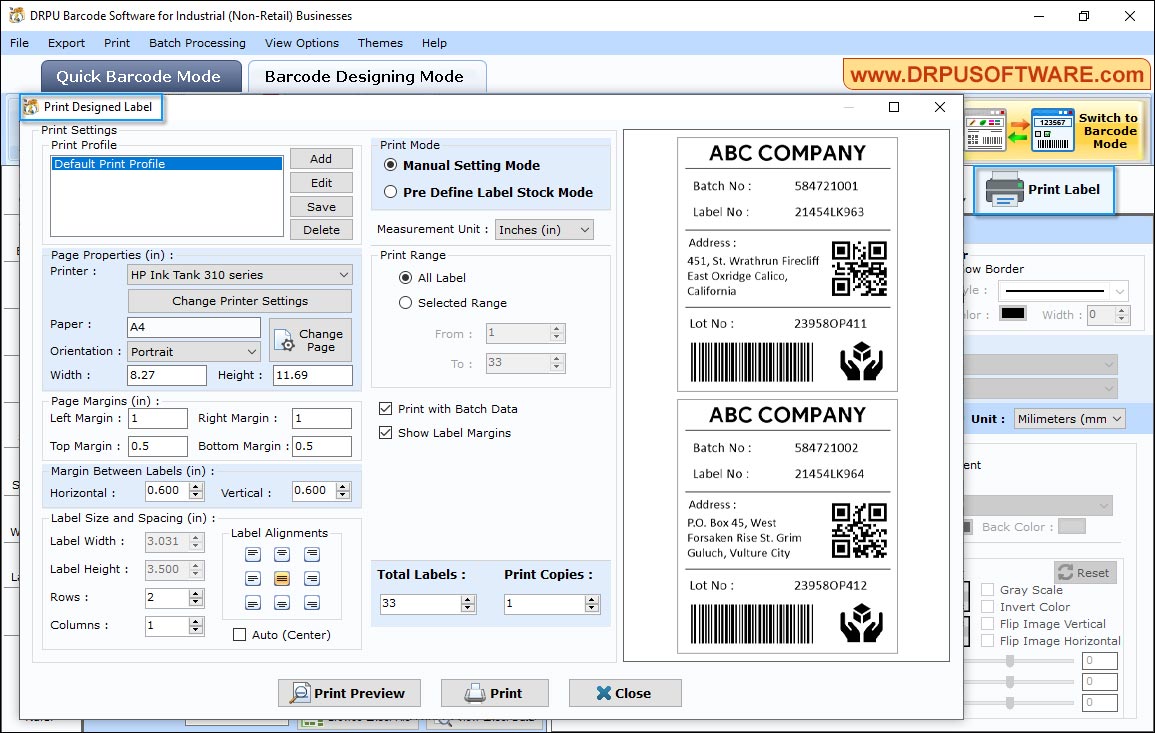Switch to Barcode Designing Mode tab

(x=366, y=76)
